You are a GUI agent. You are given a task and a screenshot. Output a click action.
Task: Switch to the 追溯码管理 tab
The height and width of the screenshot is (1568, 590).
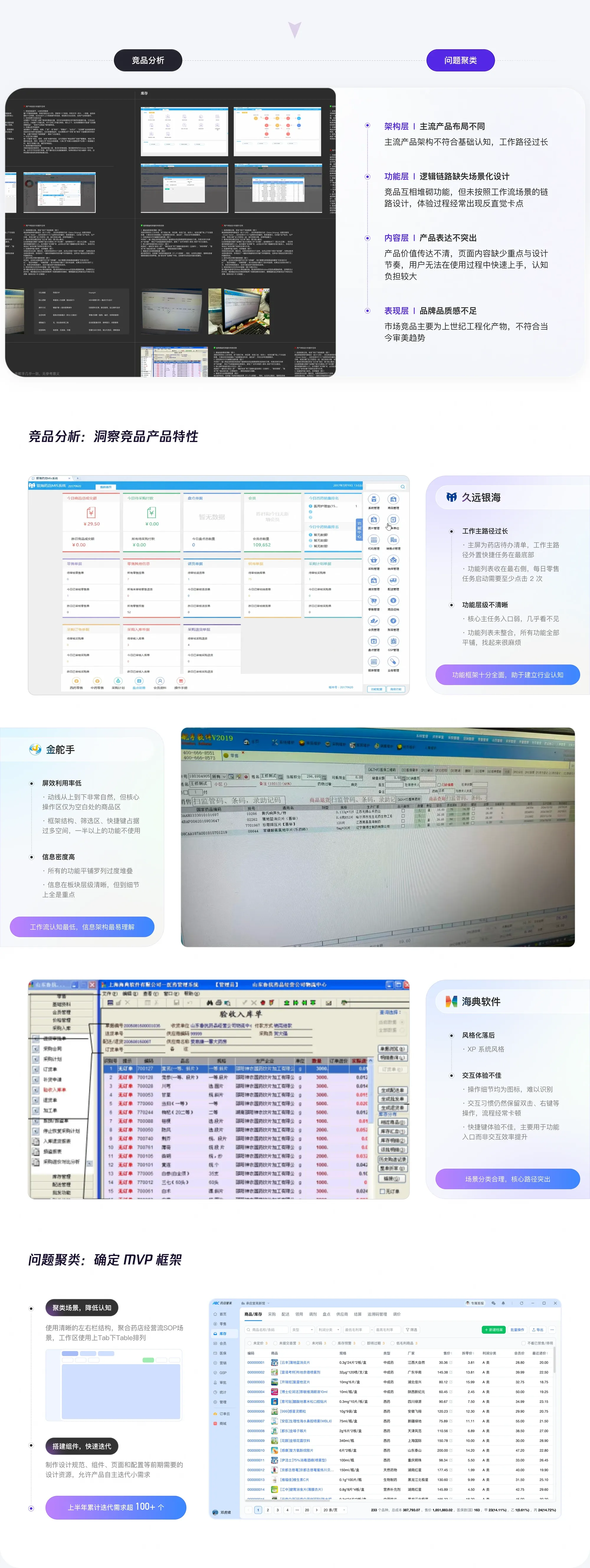coord(377,1314)
